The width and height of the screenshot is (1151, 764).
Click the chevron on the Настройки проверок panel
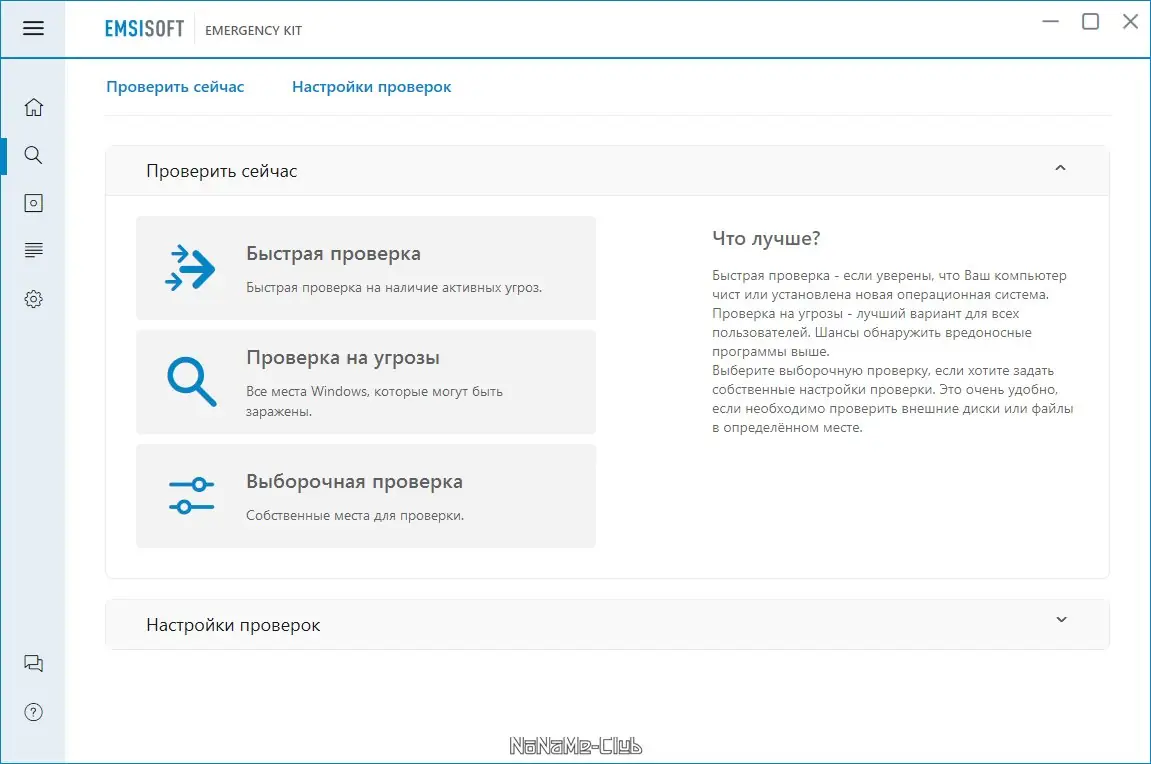pos(1060,620)
